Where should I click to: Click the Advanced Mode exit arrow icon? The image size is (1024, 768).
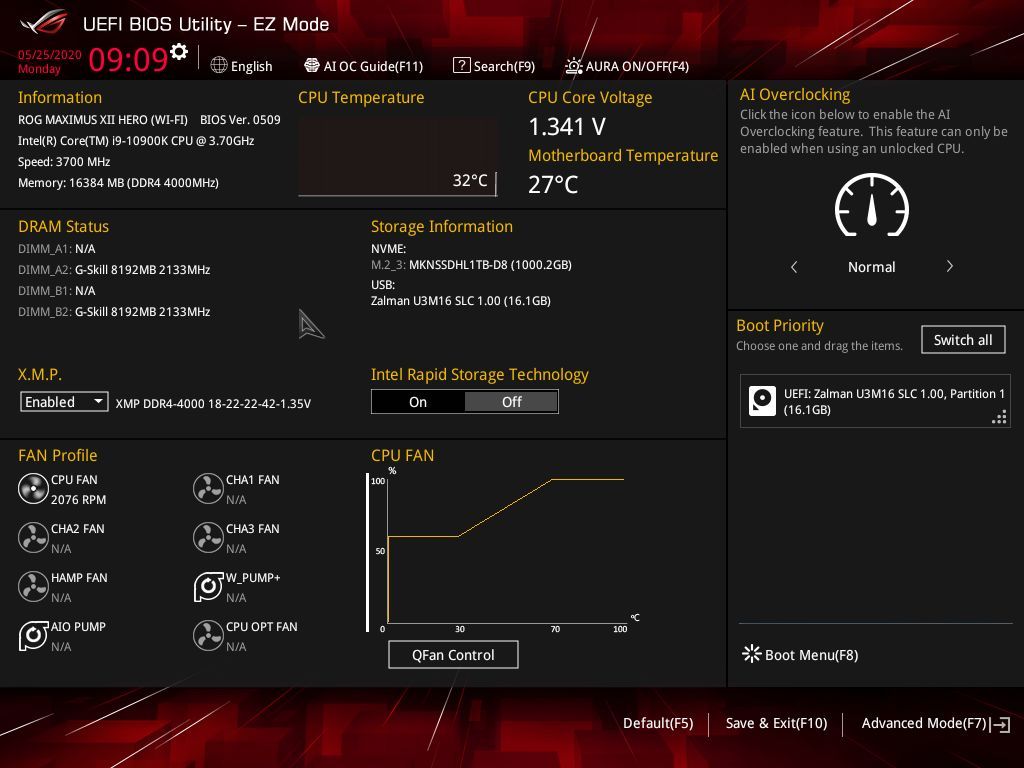pos(1000,724)
